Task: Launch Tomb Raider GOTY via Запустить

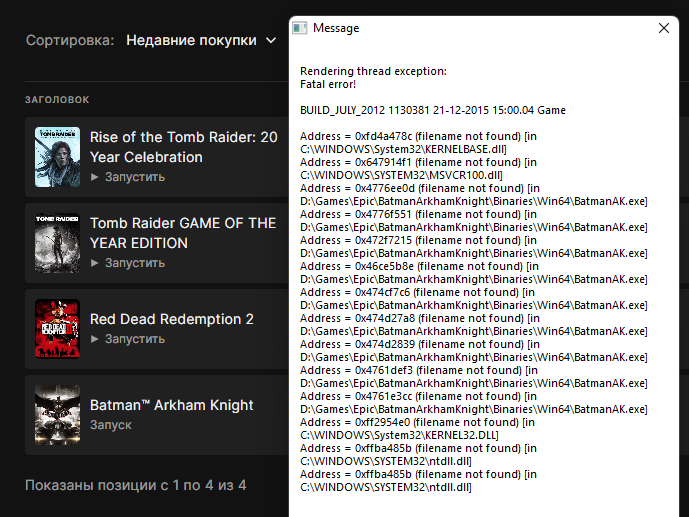Action: click(135, 263)
